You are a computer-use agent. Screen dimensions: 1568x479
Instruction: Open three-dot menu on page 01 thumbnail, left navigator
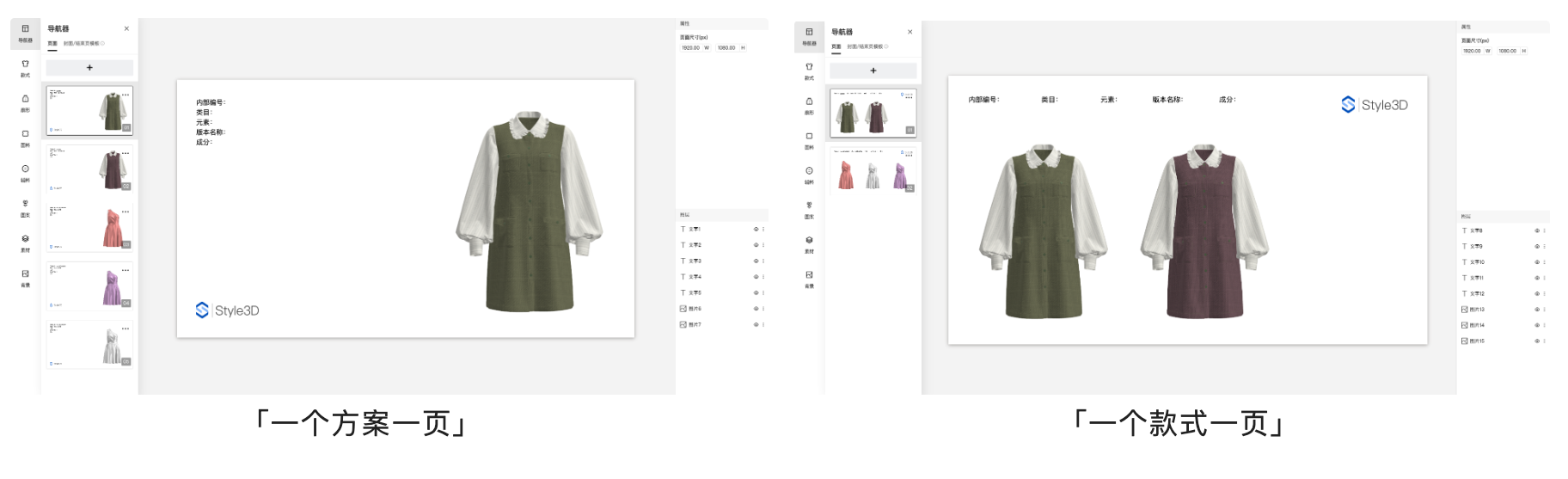pyautogui.click(x=126, y=95)
